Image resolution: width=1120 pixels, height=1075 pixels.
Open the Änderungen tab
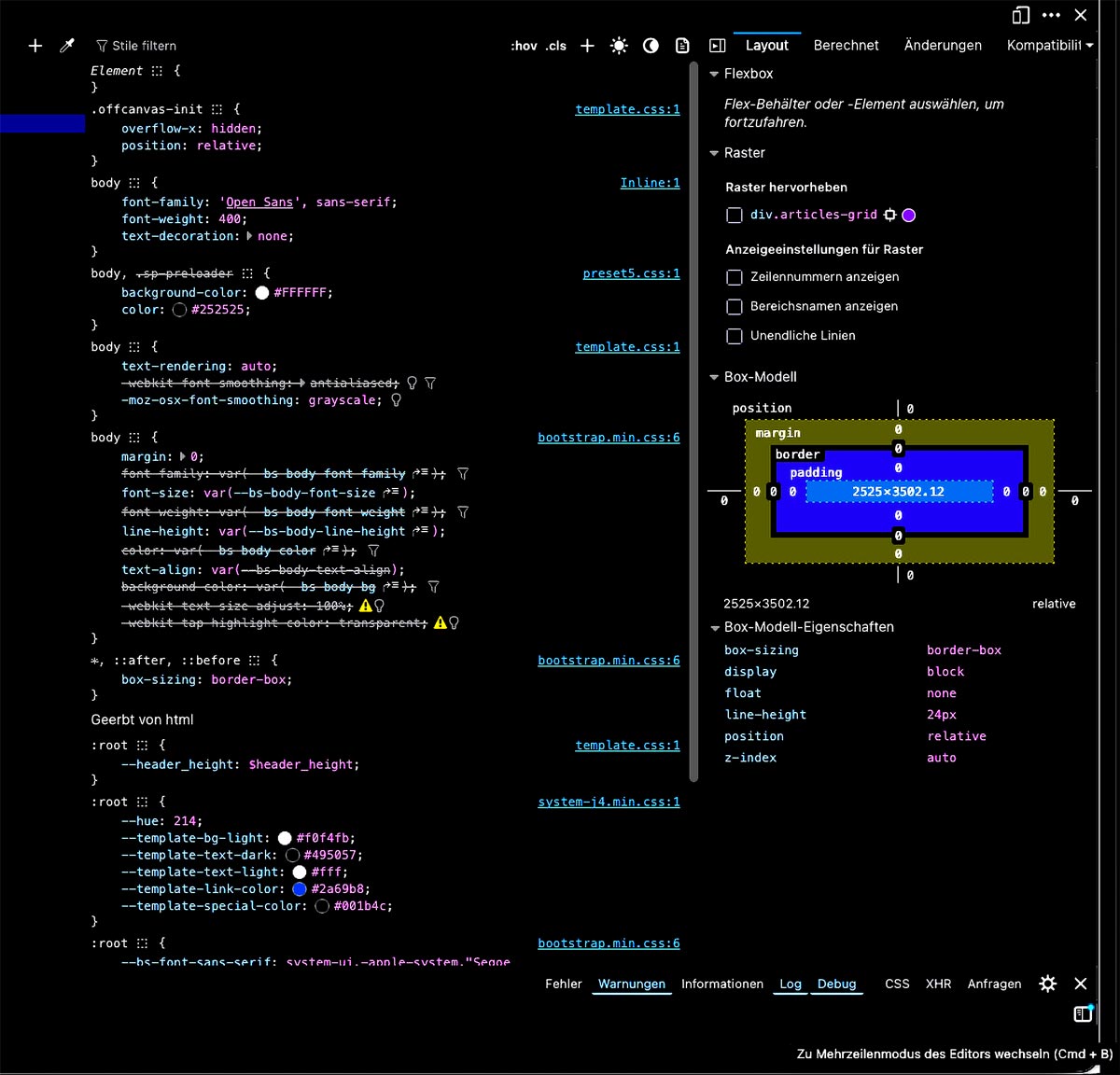(x=943, y=45)
